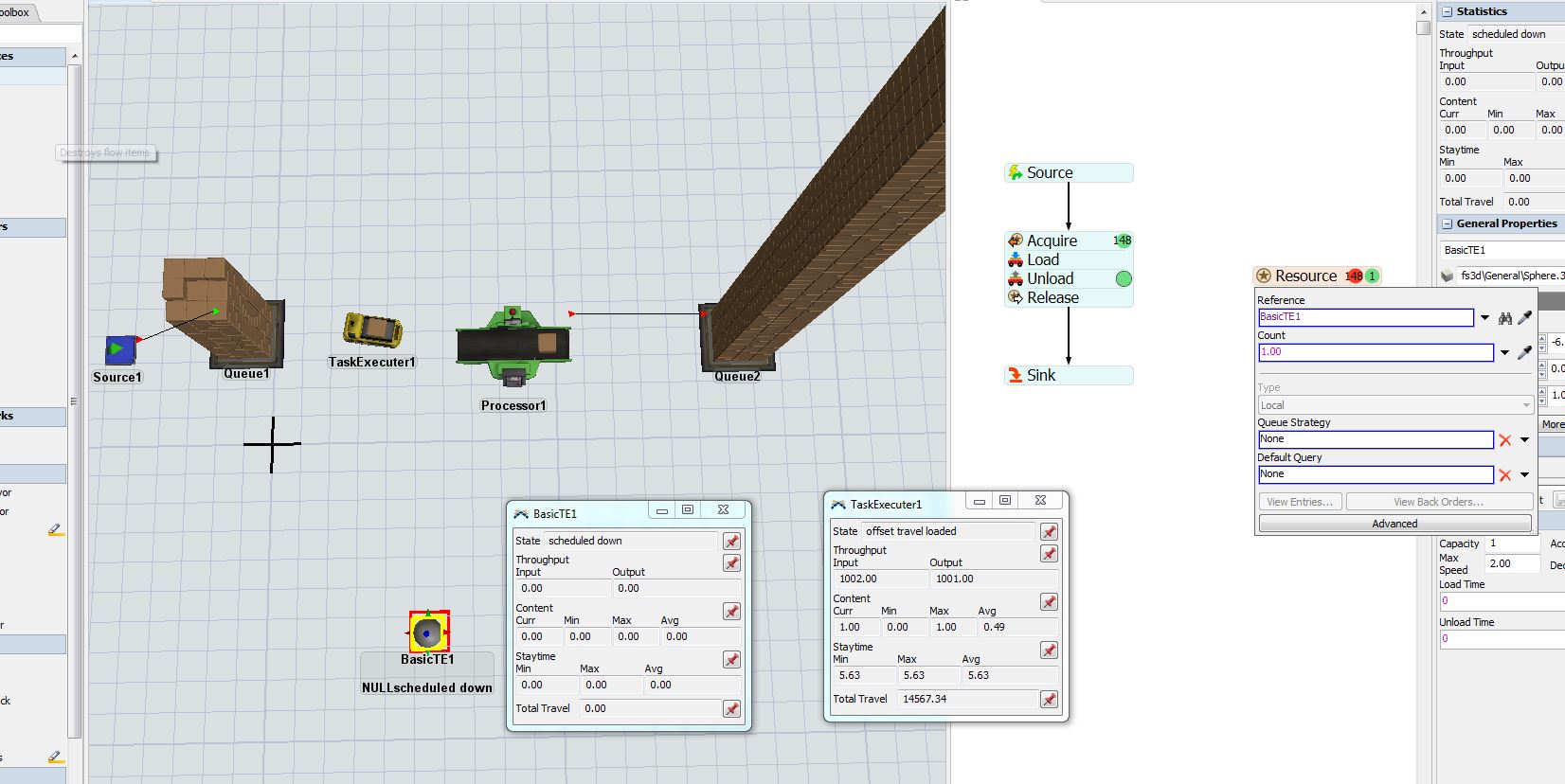Click into the Count input field
Screen dimensions: 1565x784
(1375, 352)
